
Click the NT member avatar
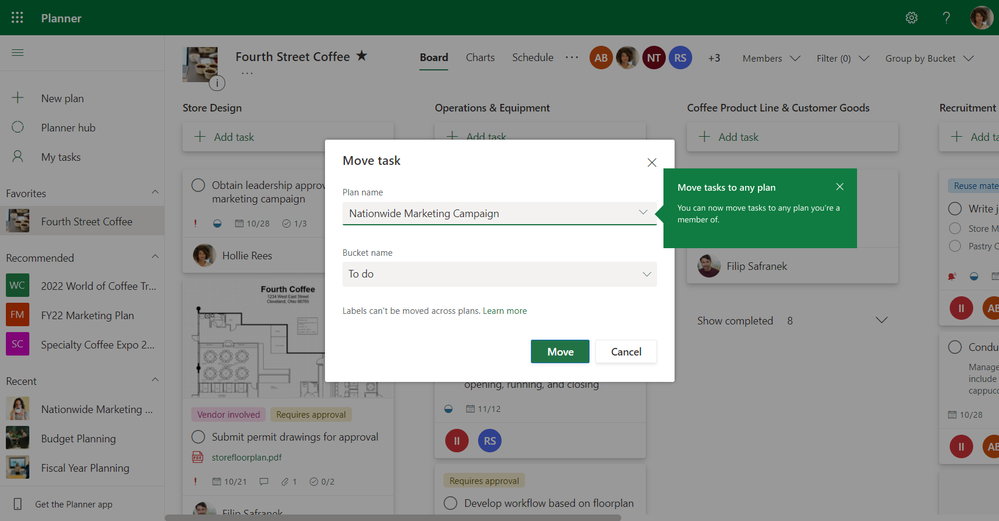point(654,58)
